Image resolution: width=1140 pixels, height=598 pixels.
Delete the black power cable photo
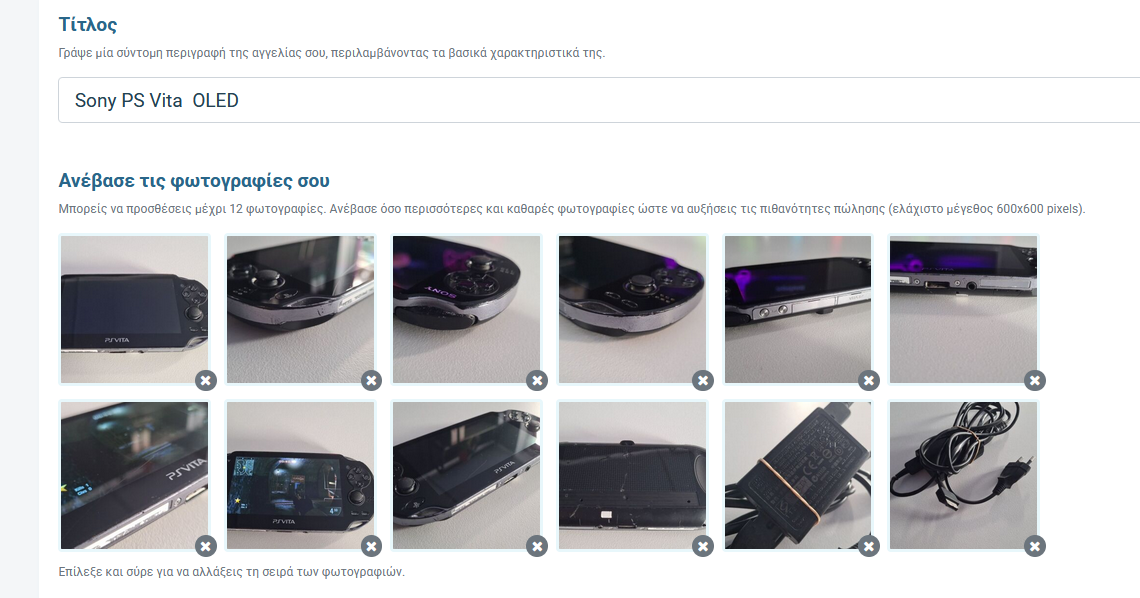coord(1035,546)
